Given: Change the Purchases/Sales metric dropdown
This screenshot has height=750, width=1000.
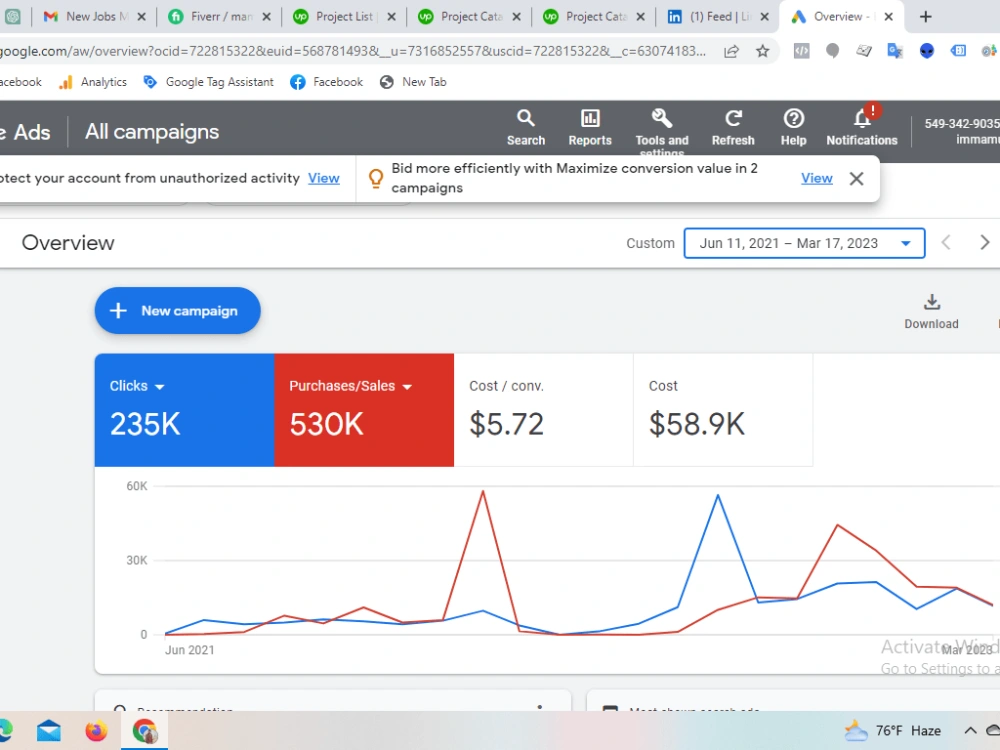Looking at the screenshot, I should pyautogui.click(x=350, y=386).
